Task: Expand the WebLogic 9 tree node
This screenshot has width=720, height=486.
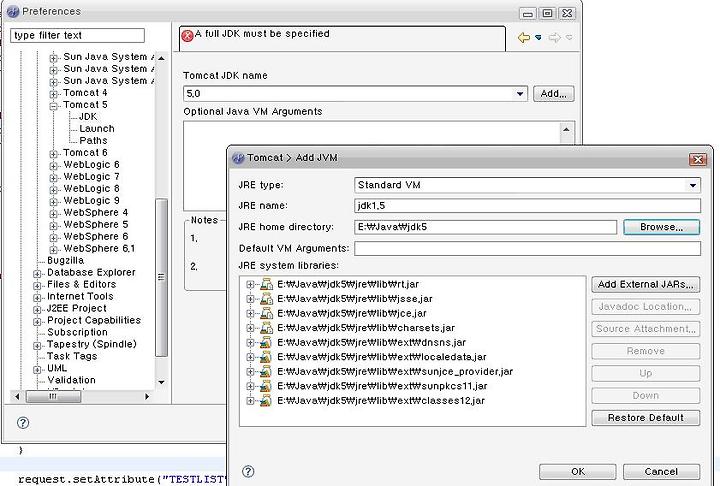Action: pos(54,202)
